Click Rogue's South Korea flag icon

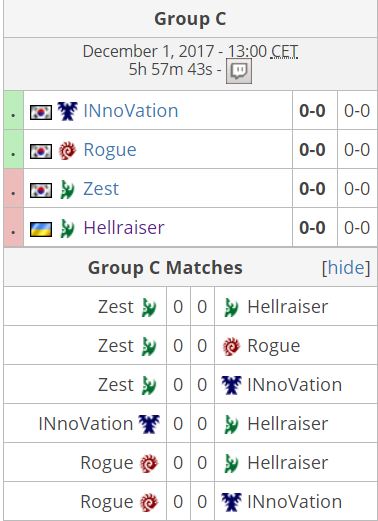[x=41, y=151]
